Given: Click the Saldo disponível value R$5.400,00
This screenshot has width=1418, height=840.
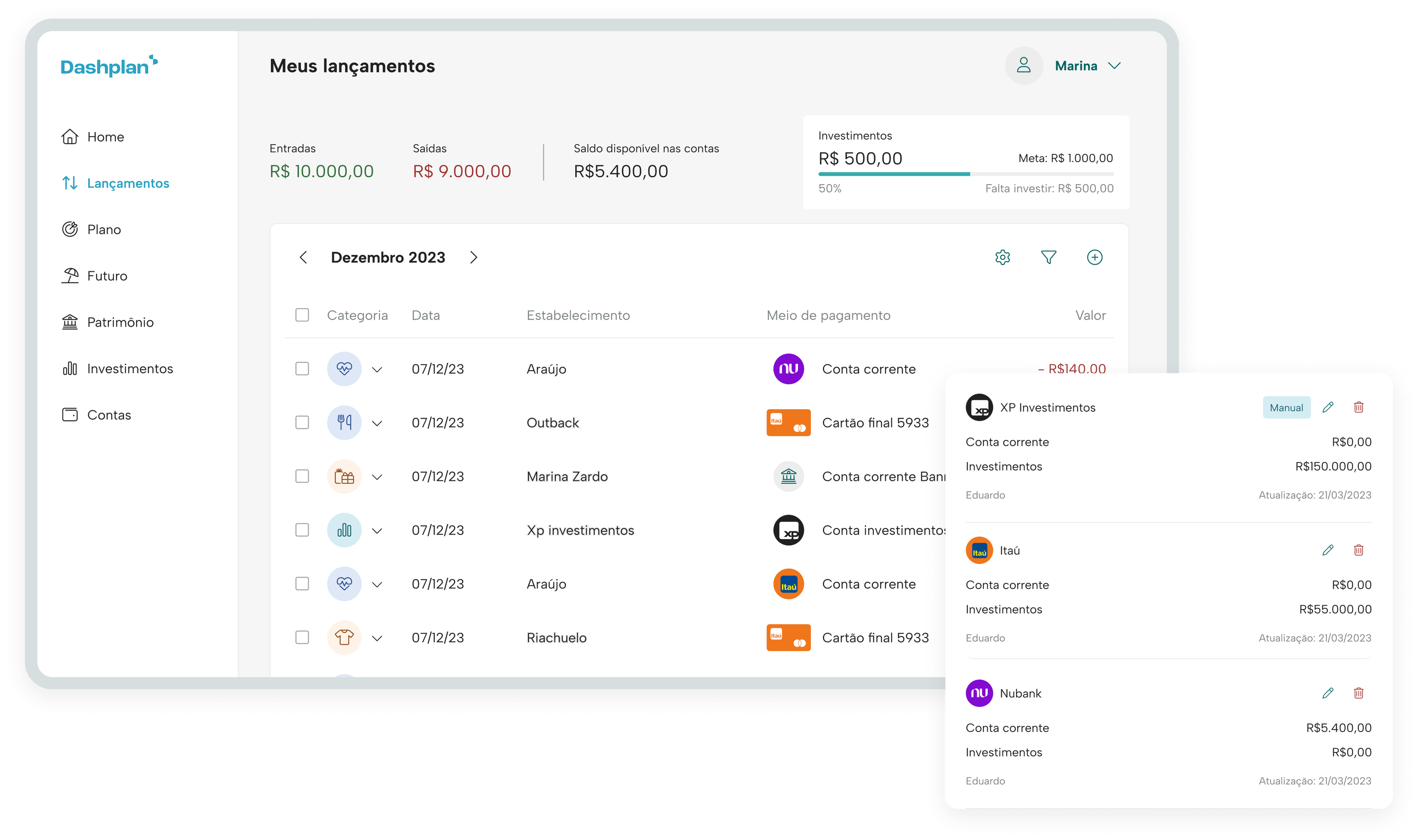Looking at the screenshot, I should point(621,171).
